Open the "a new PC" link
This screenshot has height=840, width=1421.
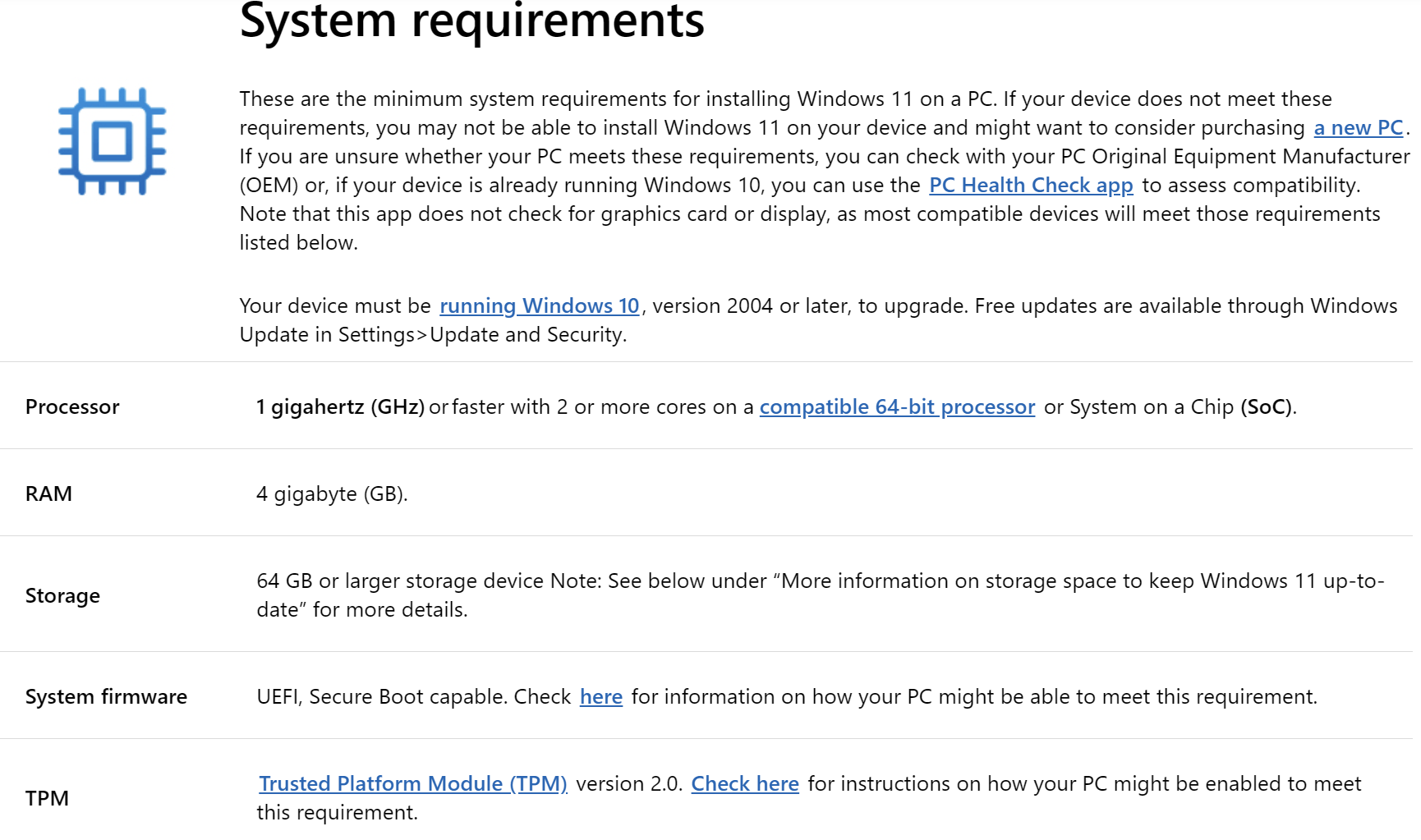coord(1359,128)
